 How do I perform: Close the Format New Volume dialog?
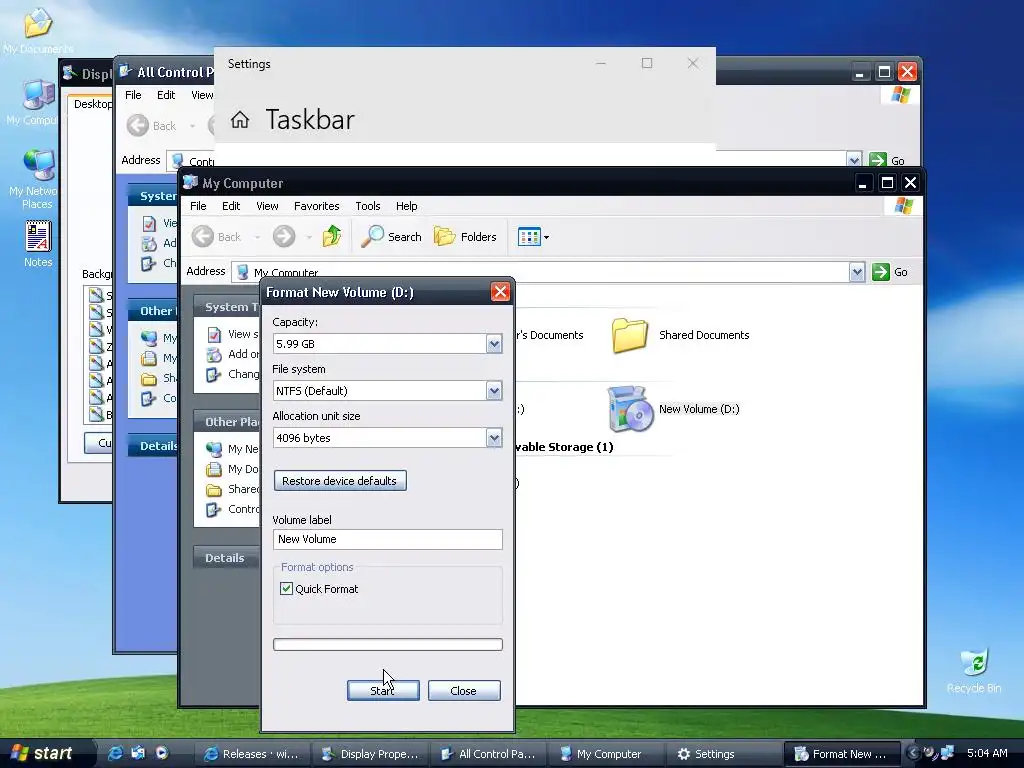coord(500,292)
